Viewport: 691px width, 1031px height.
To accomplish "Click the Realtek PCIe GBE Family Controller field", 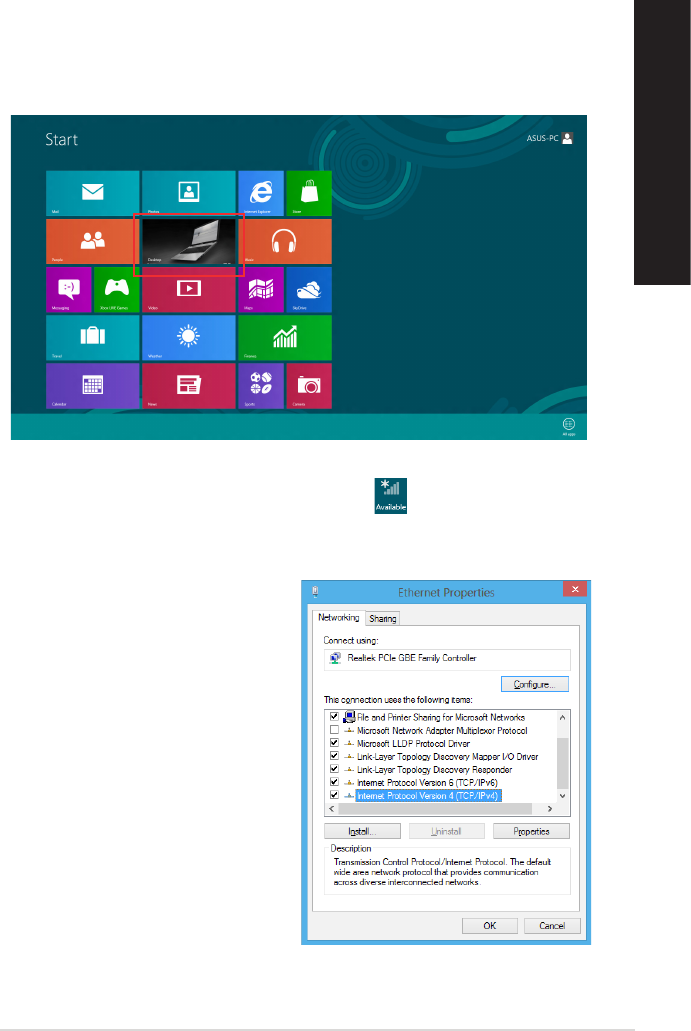I will click(447, 659).
